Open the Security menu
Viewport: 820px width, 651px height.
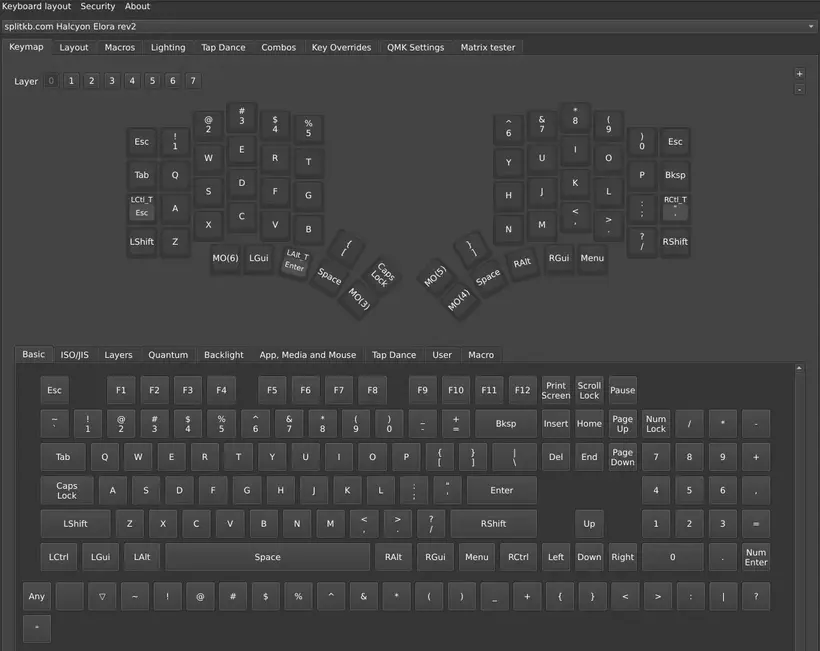pos(98,6)
